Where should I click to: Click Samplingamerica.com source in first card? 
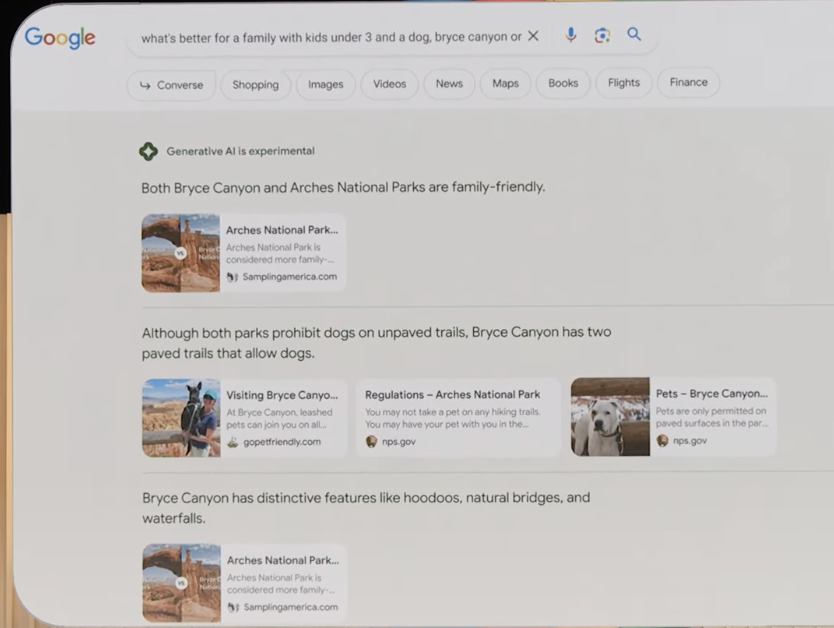click(x=290, y=277)
